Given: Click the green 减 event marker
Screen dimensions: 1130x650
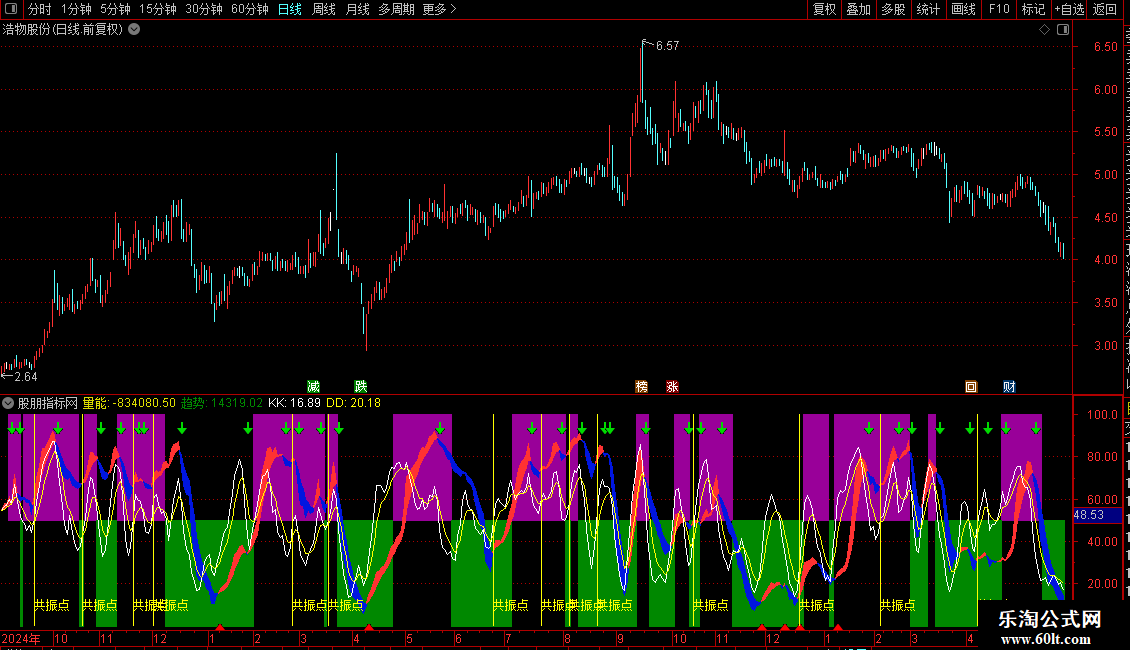Looking at the screenshot, I should pos(313,387).
